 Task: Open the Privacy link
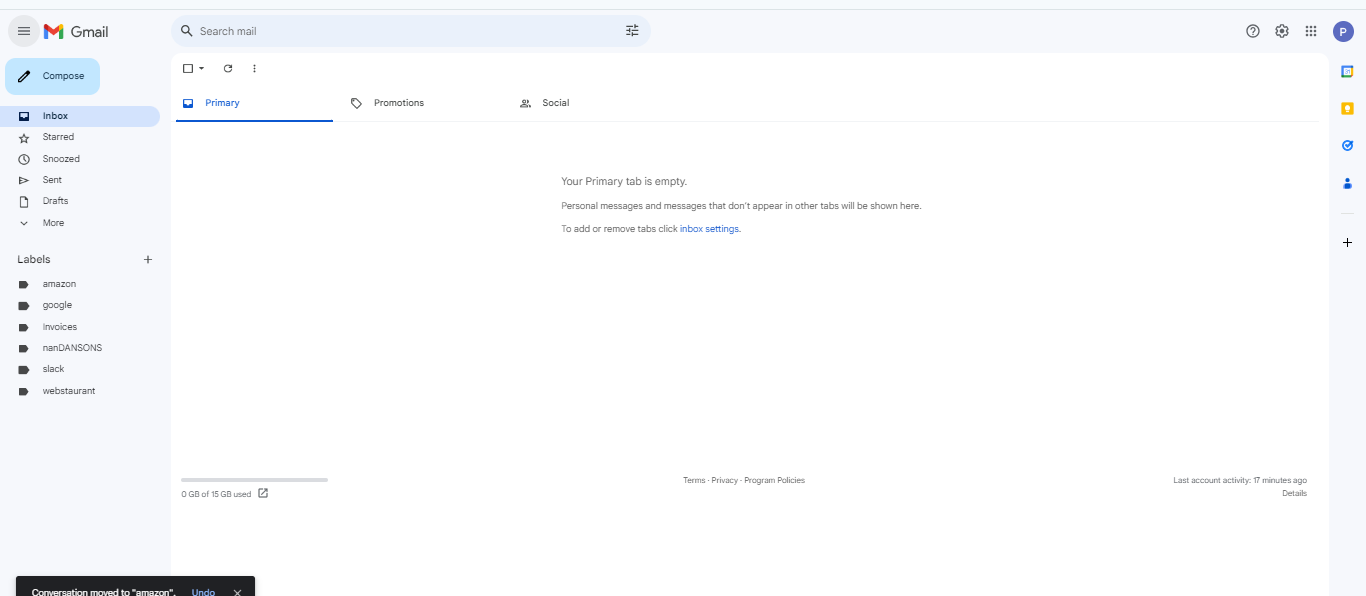[725, 480]
